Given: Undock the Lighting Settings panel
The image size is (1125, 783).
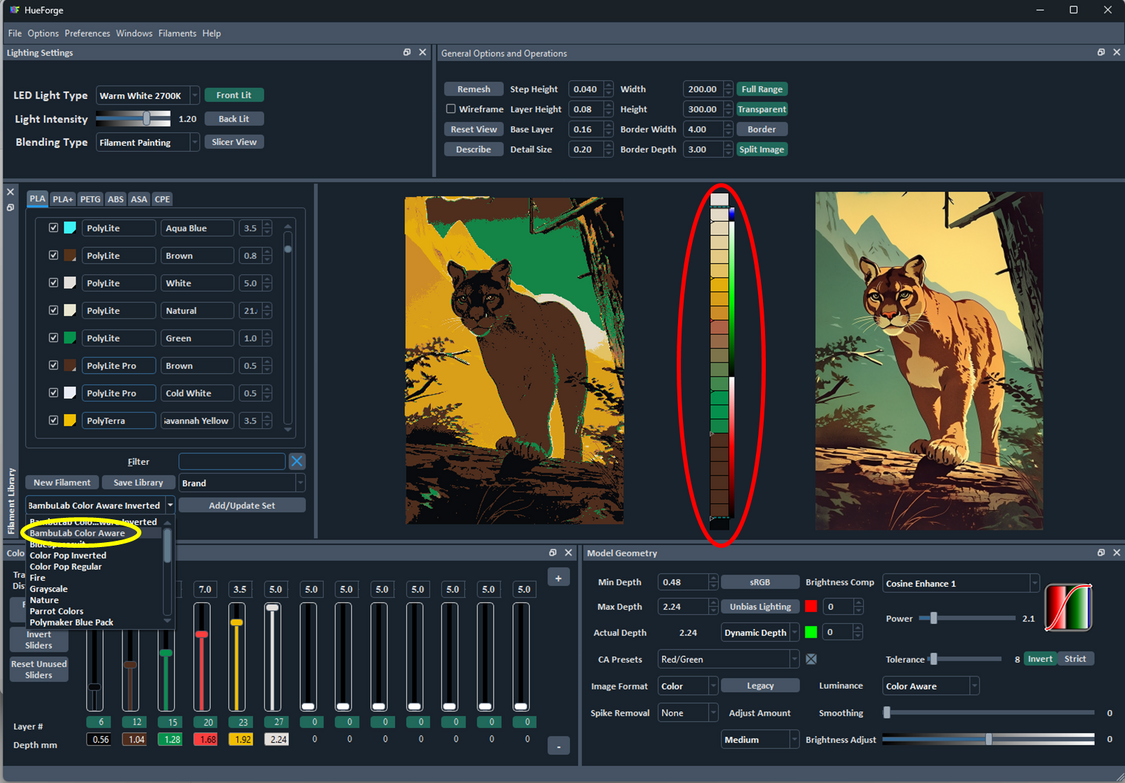Looking at the screenshot, I should 406,52.
